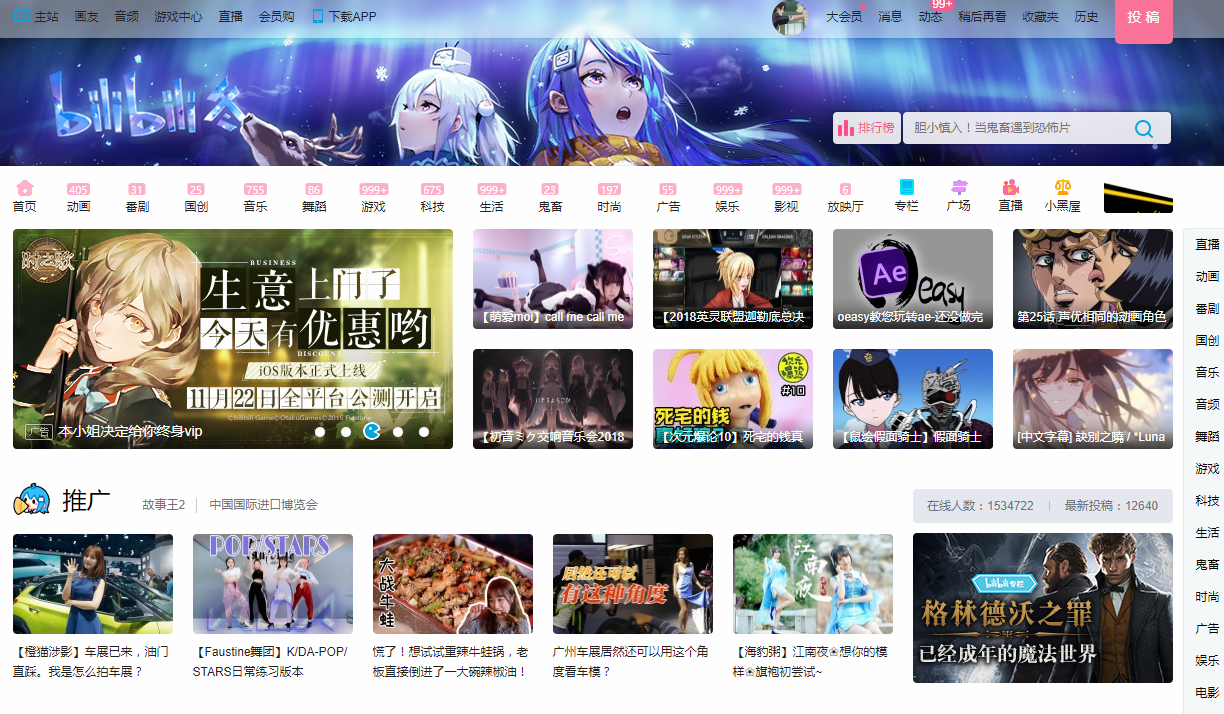This screenshot has width=1224, height=714.
Task: Click the 首页 home icon
Action: (x=25, y=188)
